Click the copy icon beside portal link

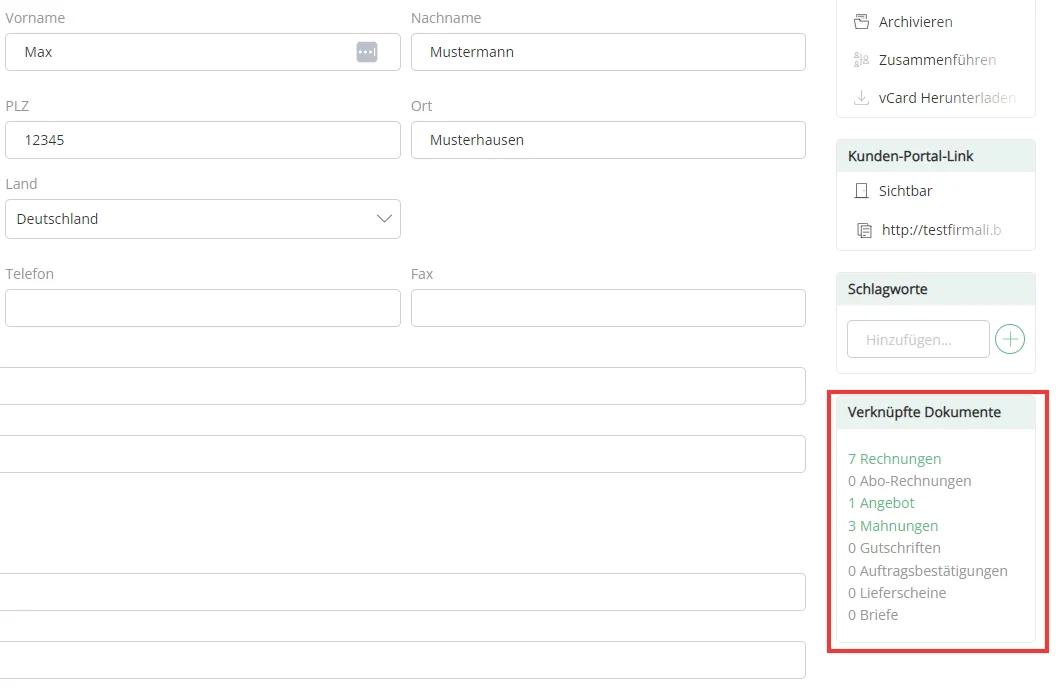864,230
